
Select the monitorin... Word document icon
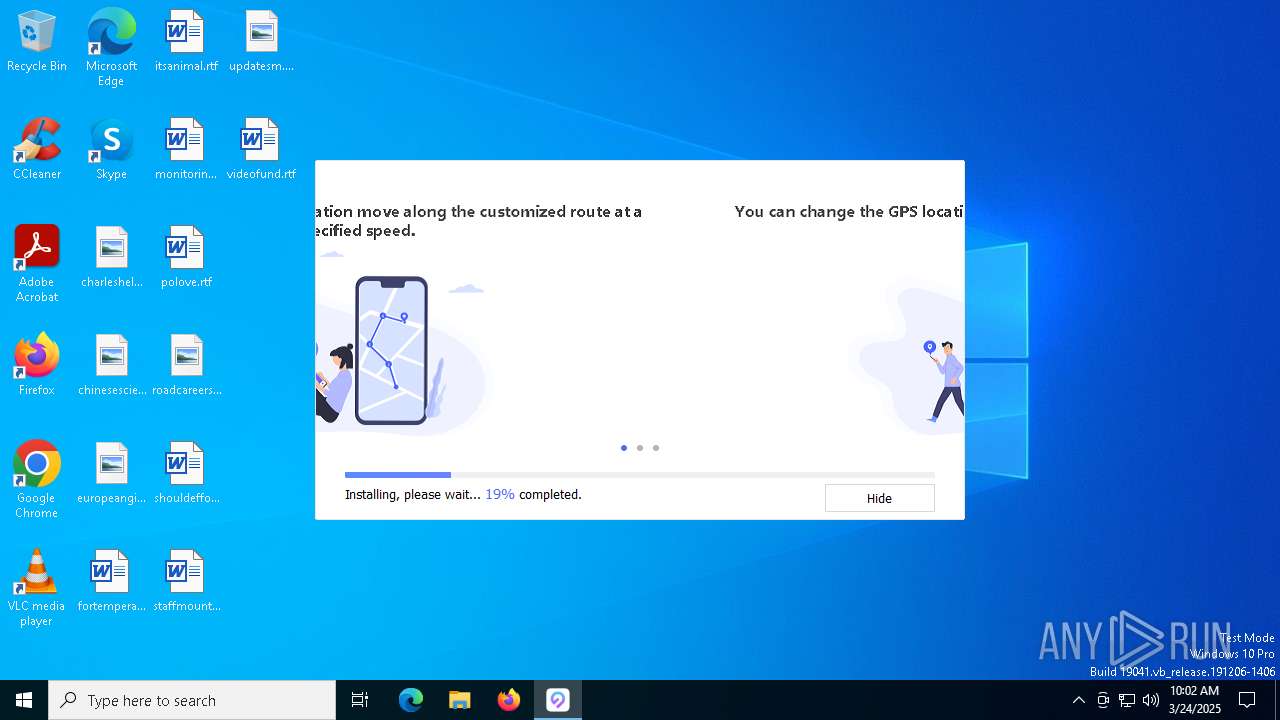coord(186,150)
